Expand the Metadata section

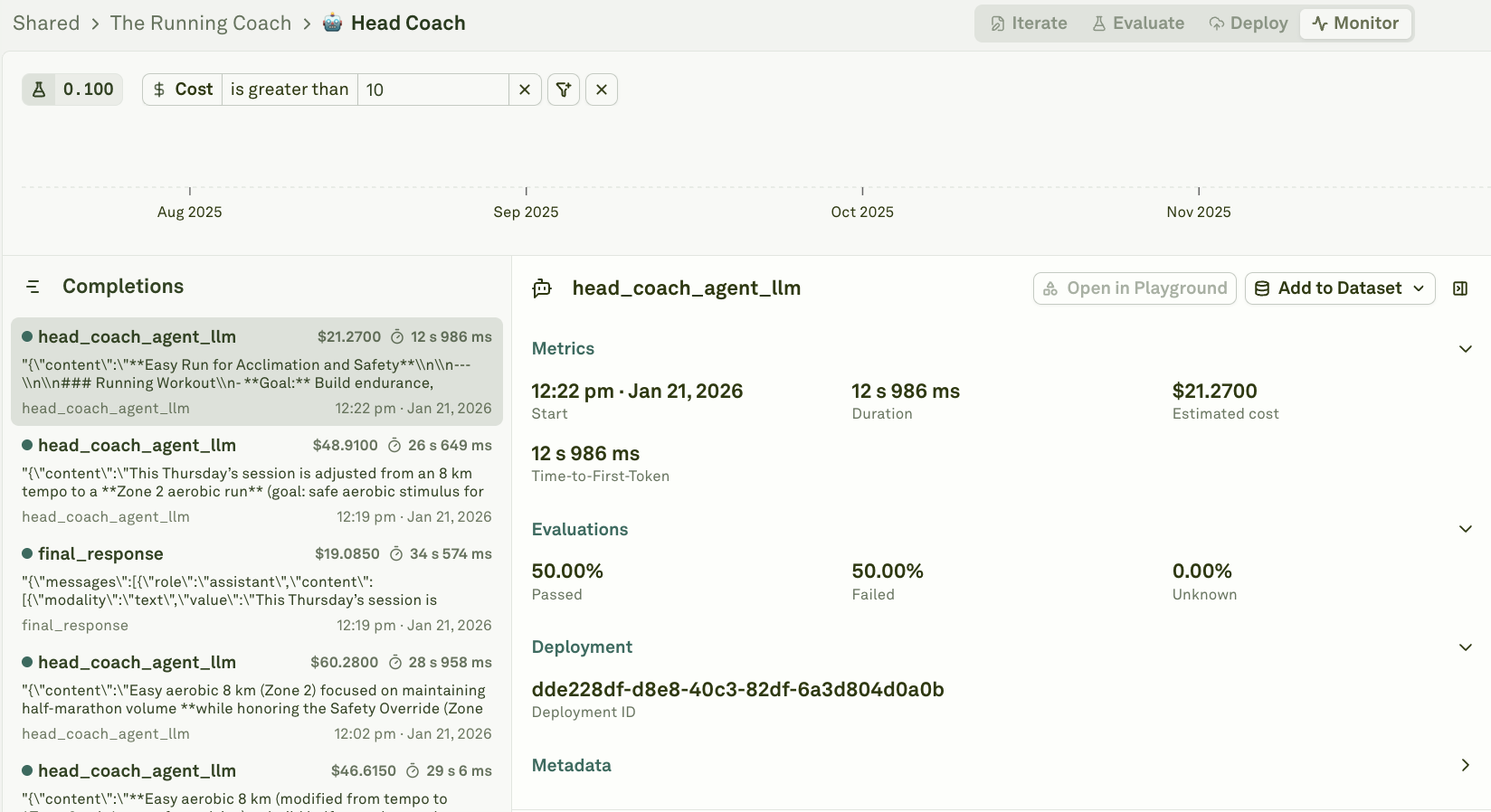1466,766
